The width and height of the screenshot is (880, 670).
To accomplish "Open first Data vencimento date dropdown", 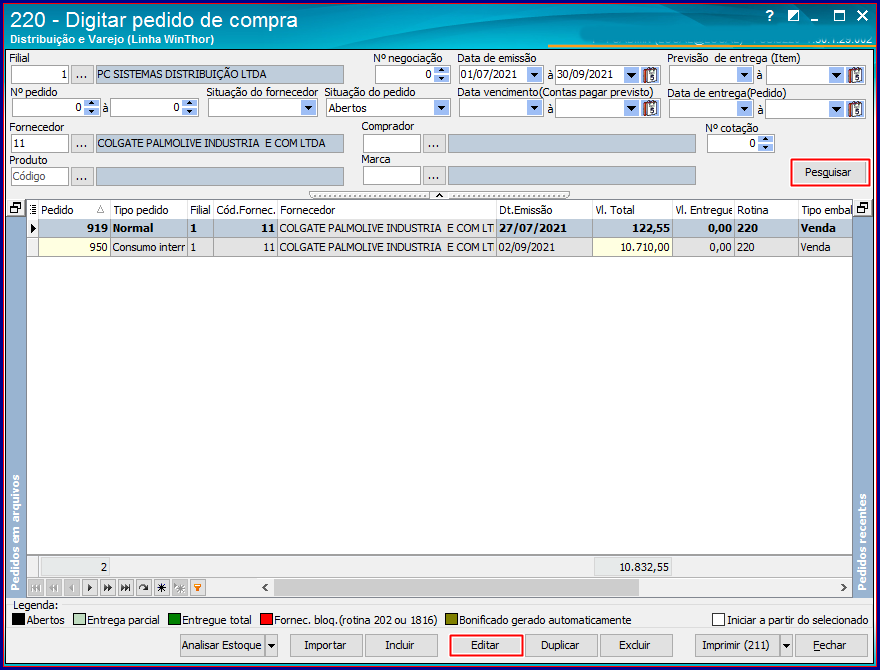I will (534, 108).
